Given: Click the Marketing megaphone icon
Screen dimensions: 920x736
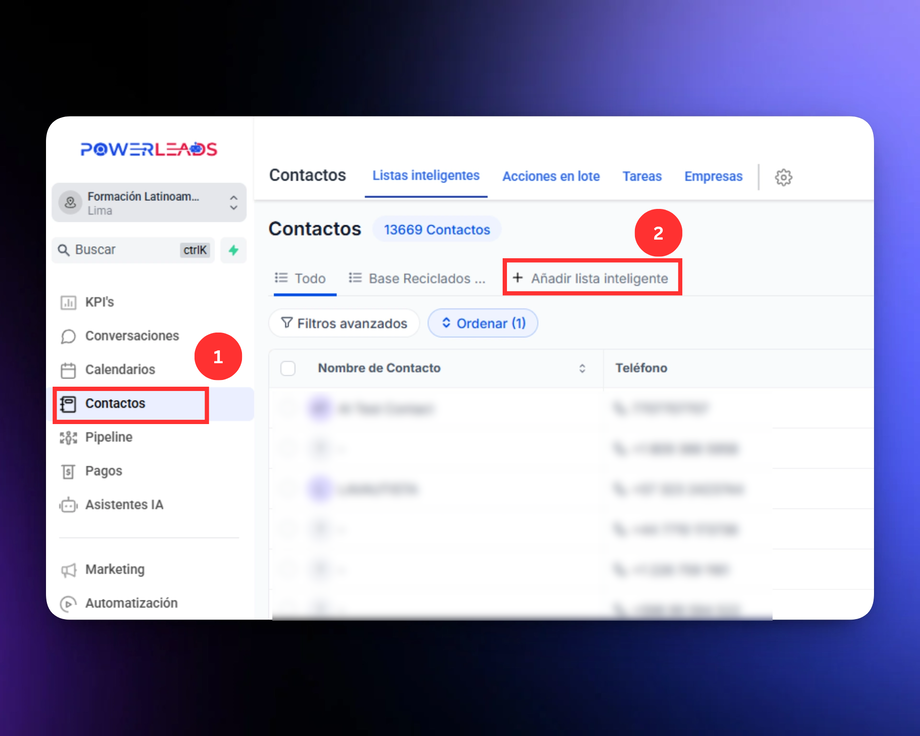Looking at the screenshot, I should click(68, 570).
